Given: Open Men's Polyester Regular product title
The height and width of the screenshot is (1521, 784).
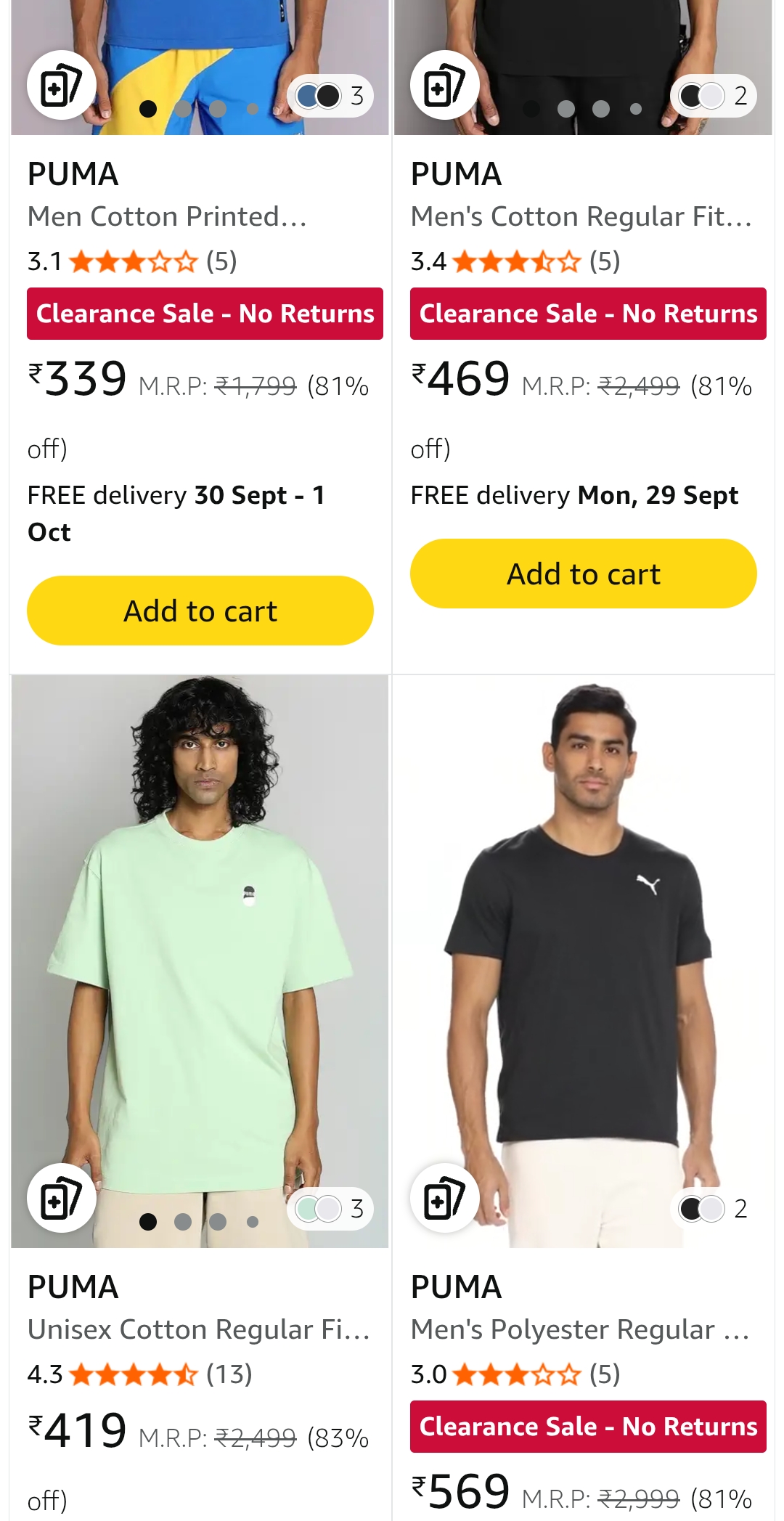Looking at the screenshot, I should coord(579,1329).
